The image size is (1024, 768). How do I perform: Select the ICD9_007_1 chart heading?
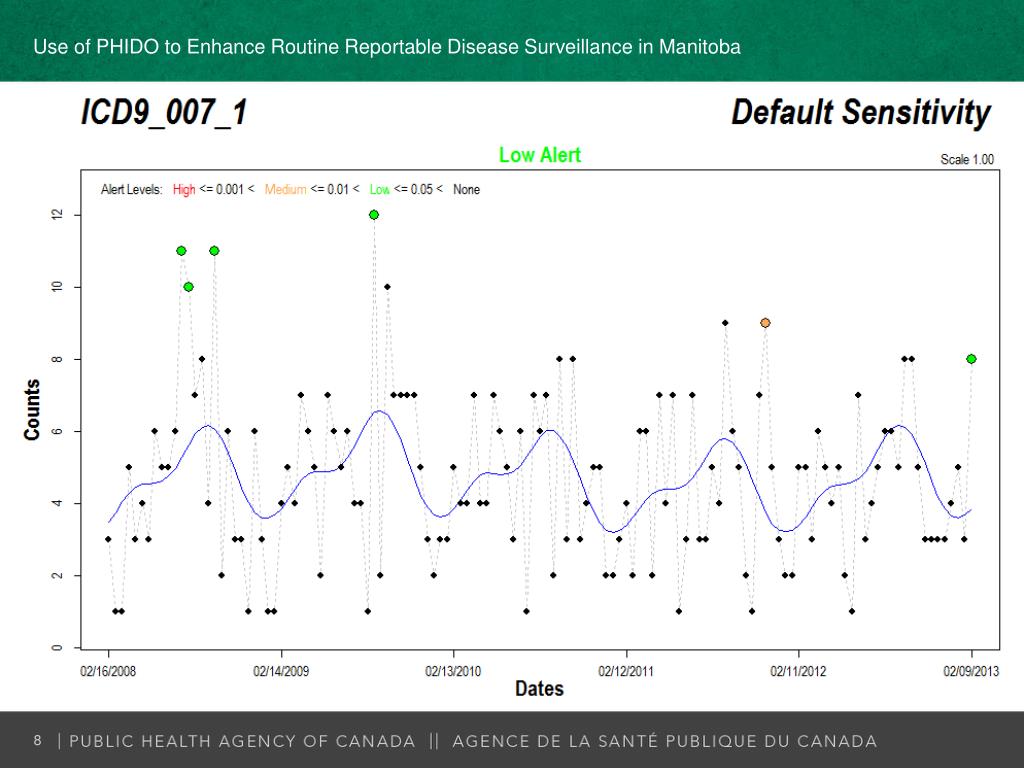click(x=164, y=112)
